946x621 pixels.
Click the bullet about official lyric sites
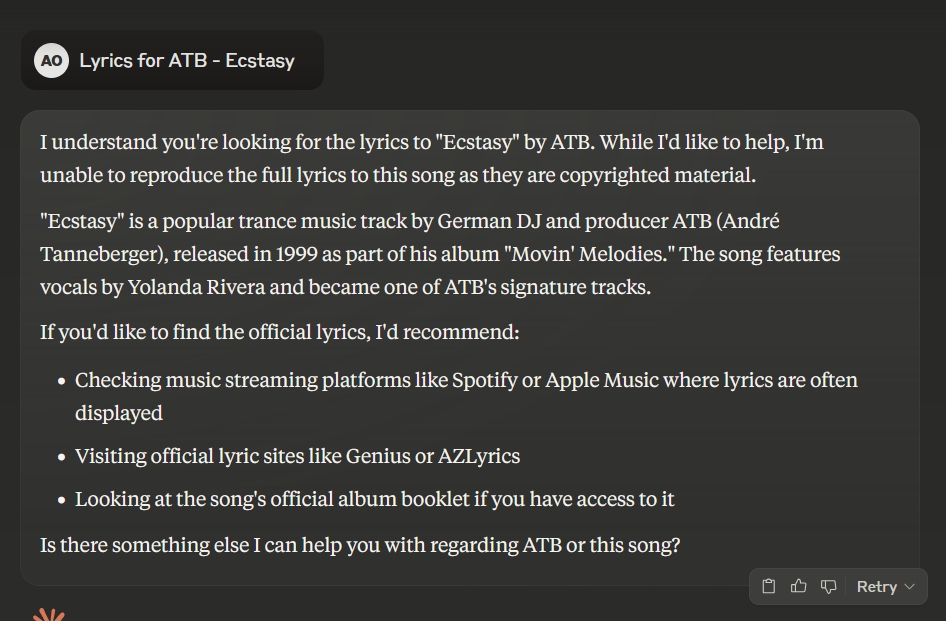297,456
